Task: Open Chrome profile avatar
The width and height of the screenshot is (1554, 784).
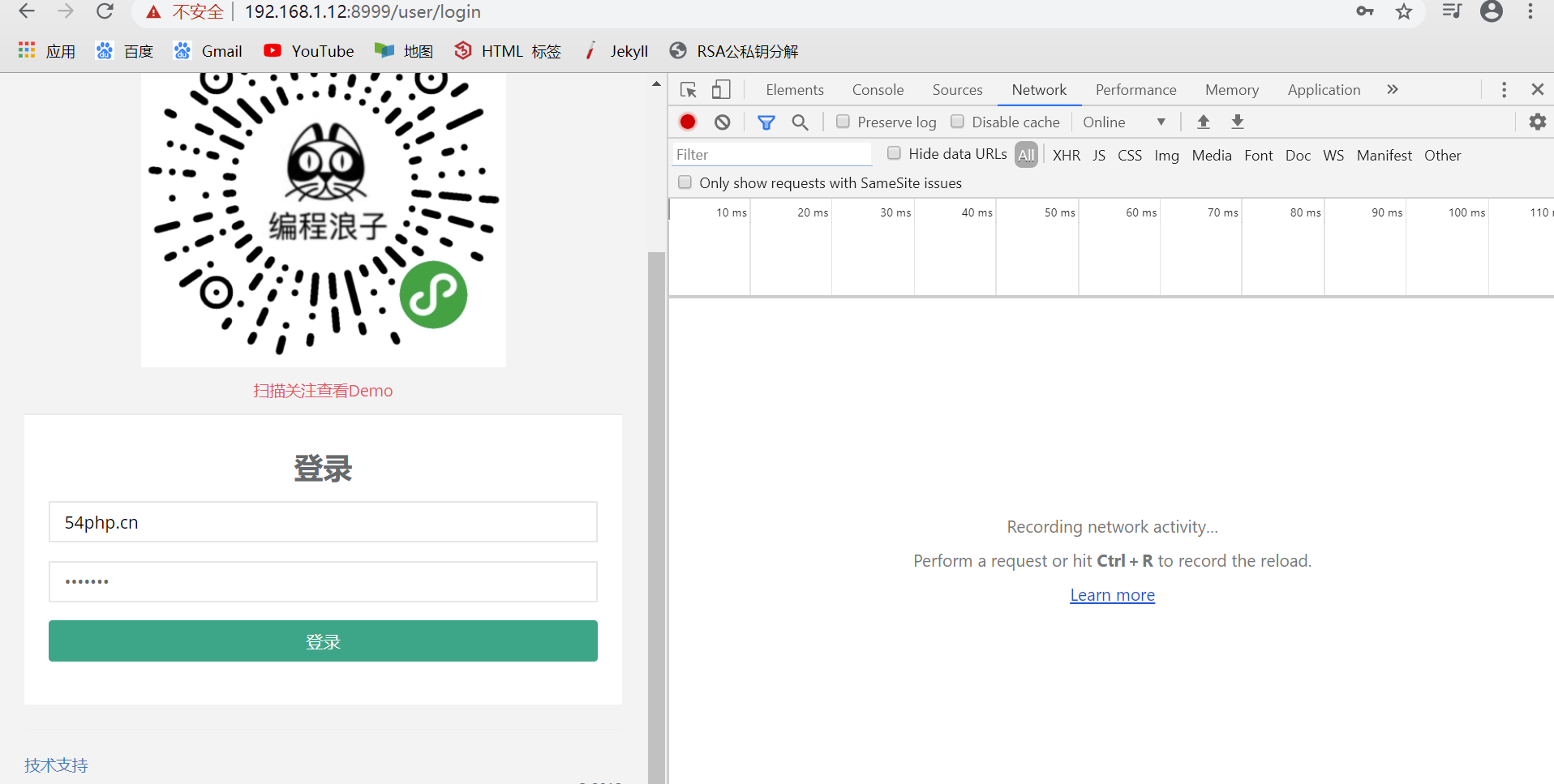Action: click(1492, 11)
